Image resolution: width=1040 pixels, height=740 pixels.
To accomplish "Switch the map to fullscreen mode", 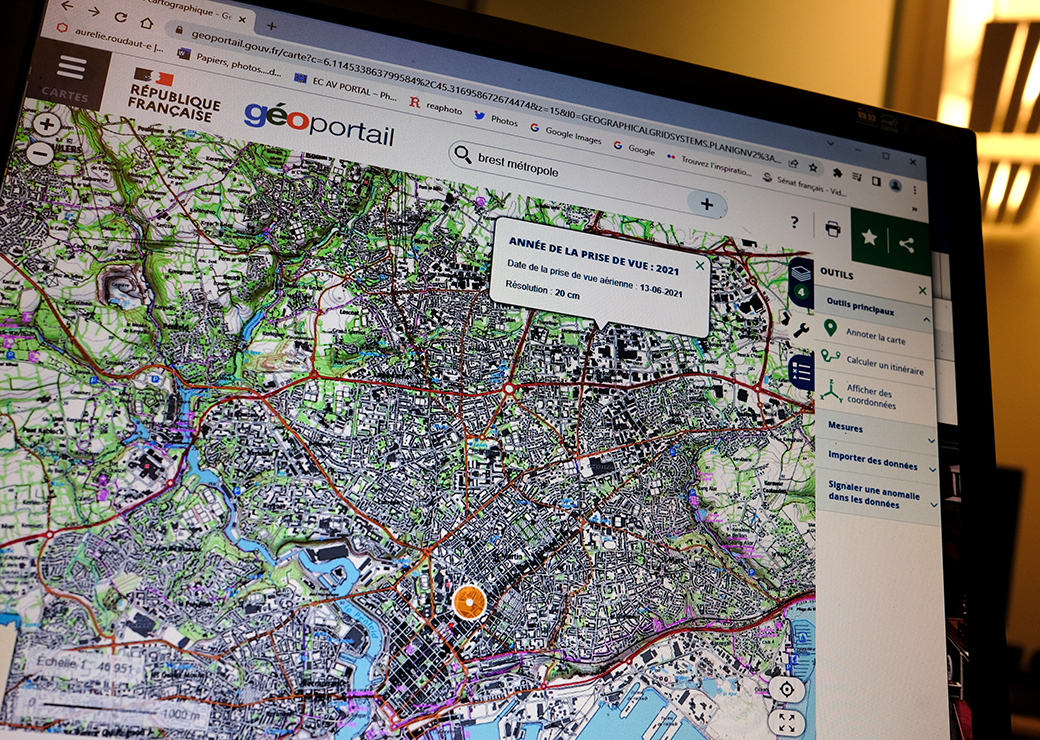I will (x=787, y=723).
